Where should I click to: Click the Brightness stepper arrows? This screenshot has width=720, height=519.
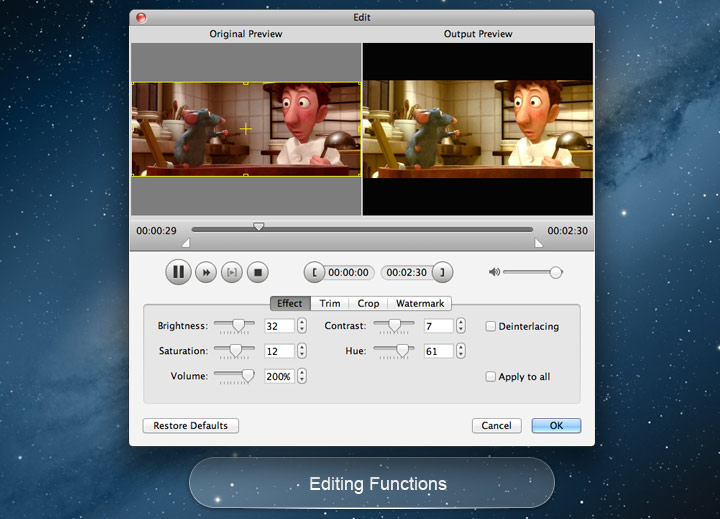tap(302, 326)
